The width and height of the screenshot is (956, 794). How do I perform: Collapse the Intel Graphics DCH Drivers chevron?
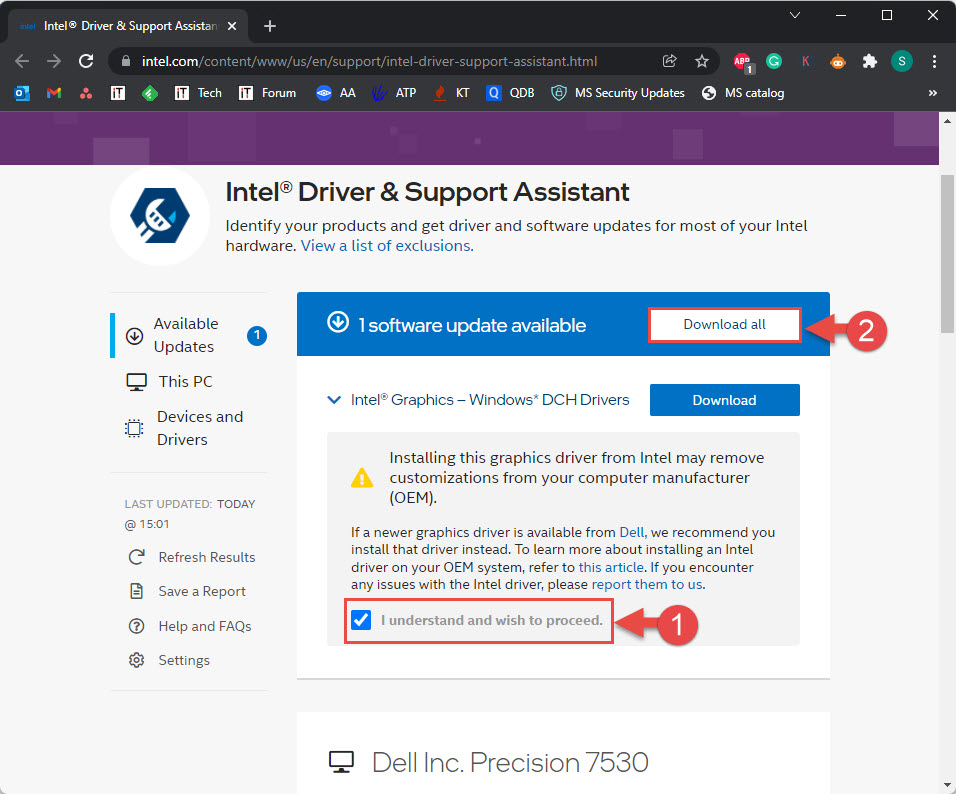click(x=334, y=400)
